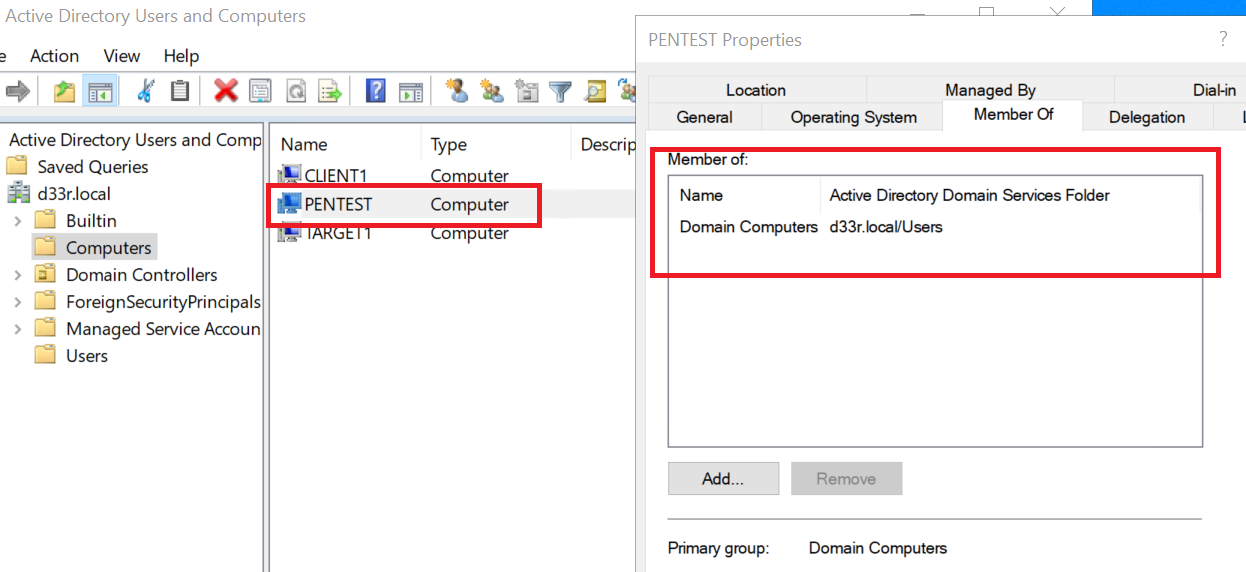Screen dimensions: 1246x572
Task: Click the blue Help question mark icon
Action: (x=376, y=92)
